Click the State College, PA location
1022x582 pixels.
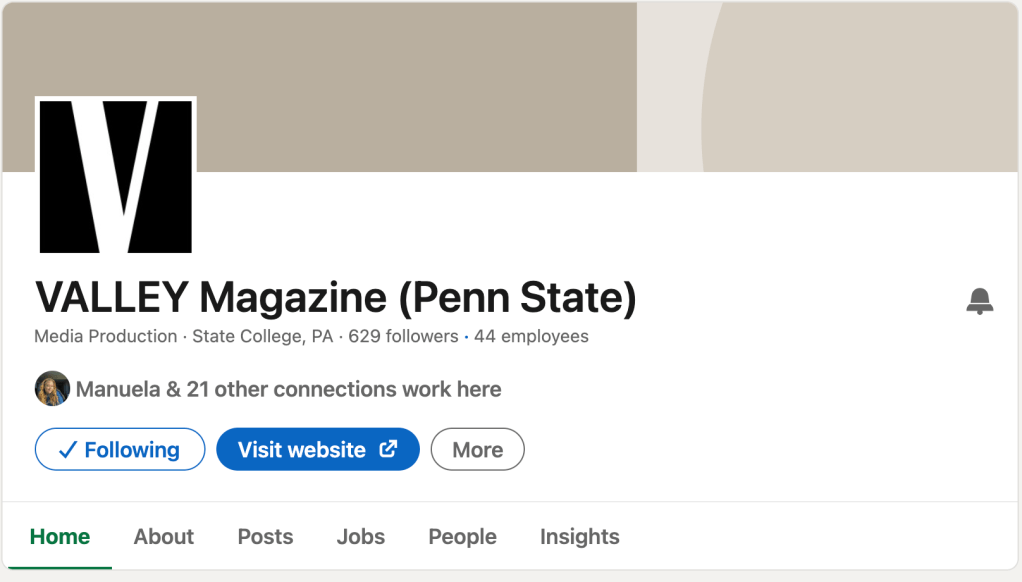262,337
